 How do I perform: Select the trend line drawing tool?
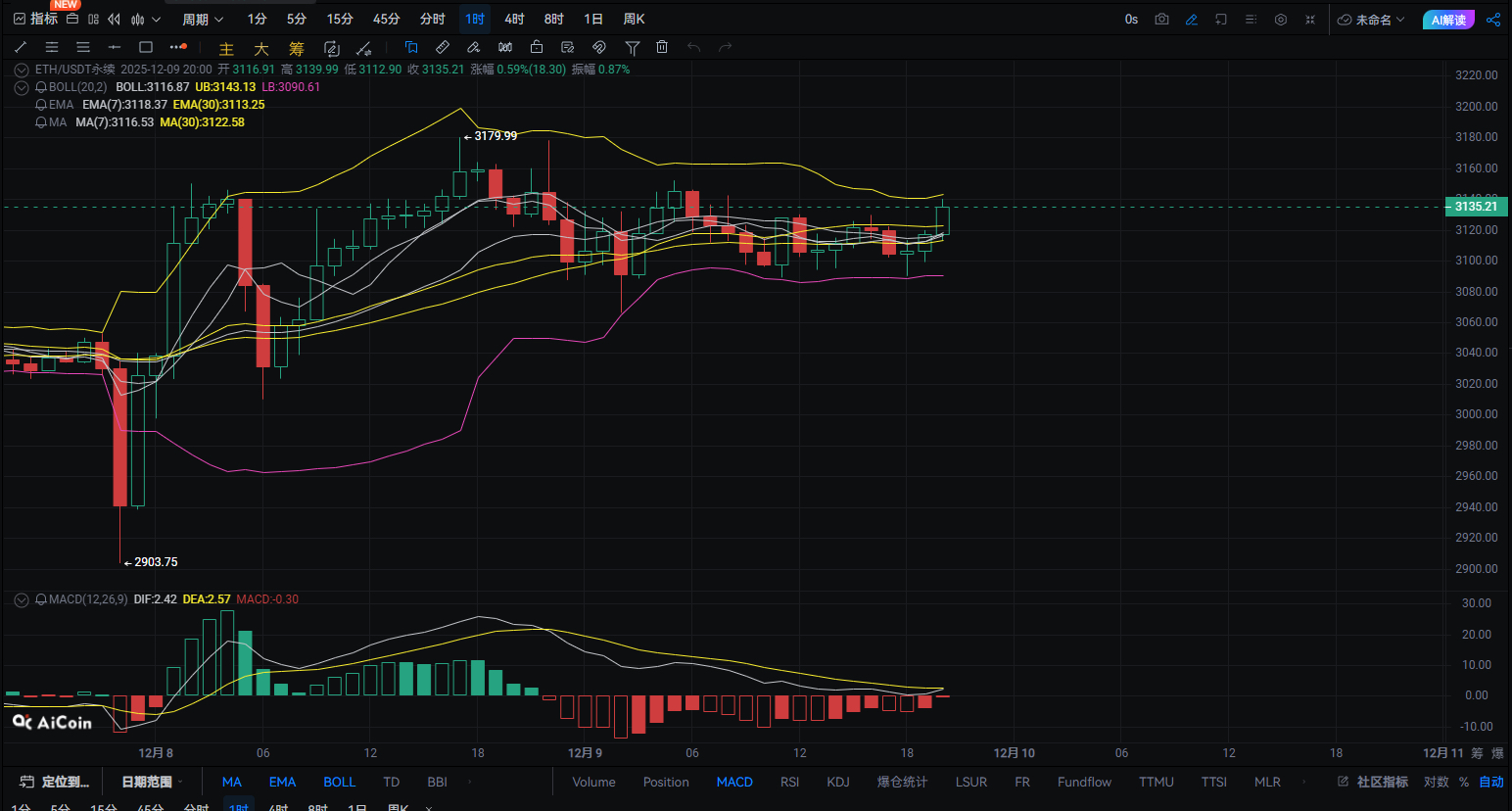point(21,47)
